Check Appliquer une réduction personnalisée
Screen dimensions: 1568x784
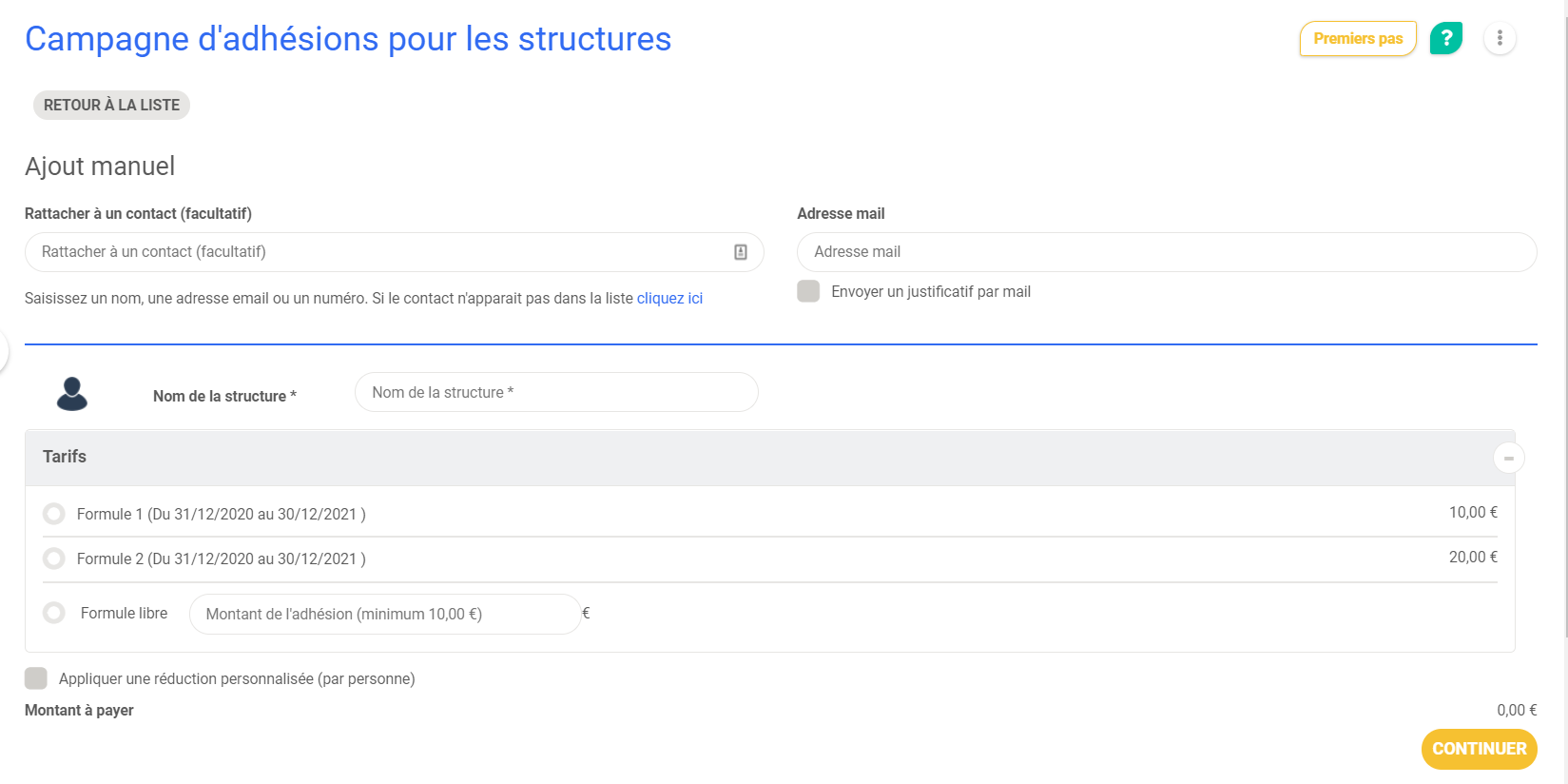[36, 678]
